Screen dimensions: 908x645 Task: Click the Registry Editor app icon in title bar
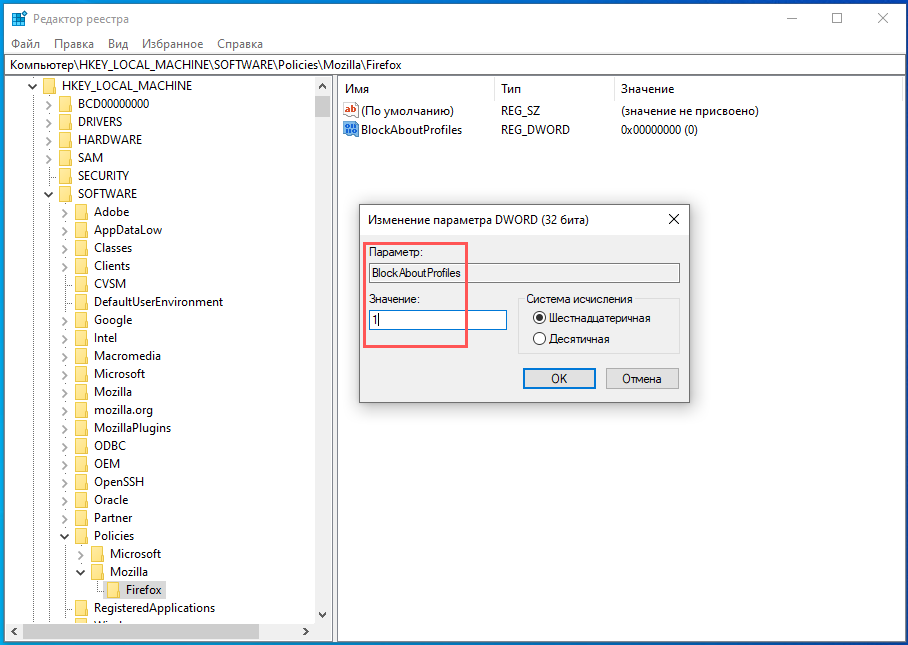tap(19, 19)
